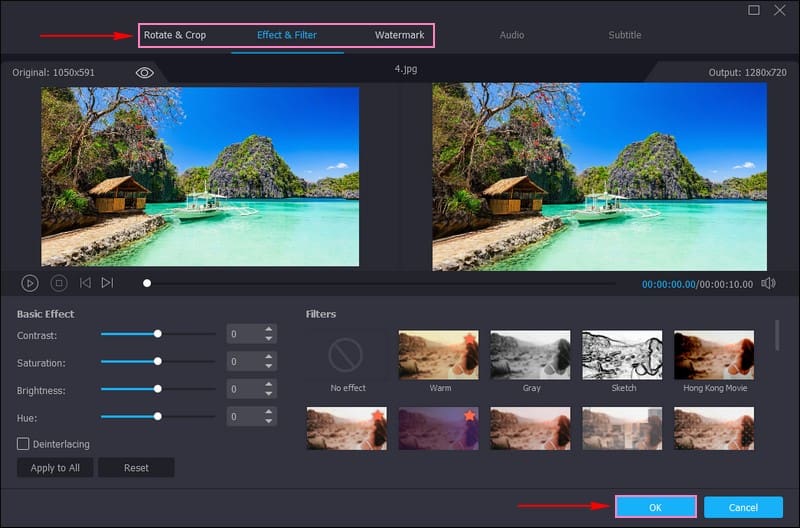Open the Watermark tab
Screen dimensions: 800x528
[399, 35]
